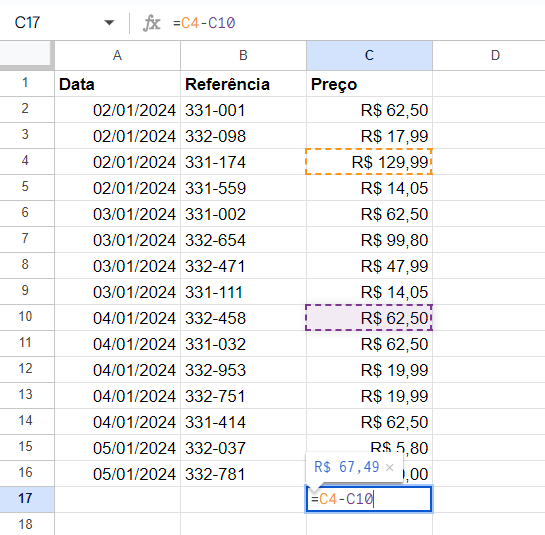Image resolution: width=545 pixels, height=535 pixels.
Task: Click the date 03/01/2024 in row 6
Action: click(x=117, y=214)
